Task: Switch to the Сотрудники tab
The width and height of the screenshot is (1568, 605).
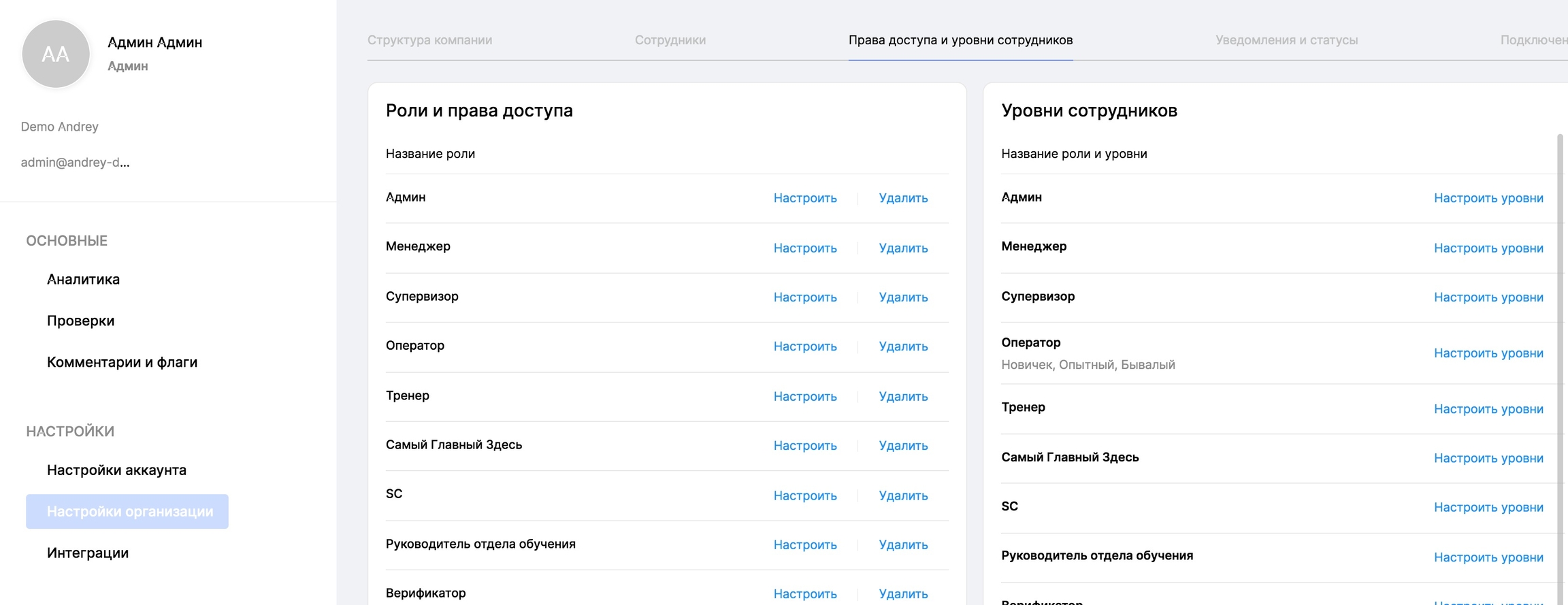Action: (670, 40)
